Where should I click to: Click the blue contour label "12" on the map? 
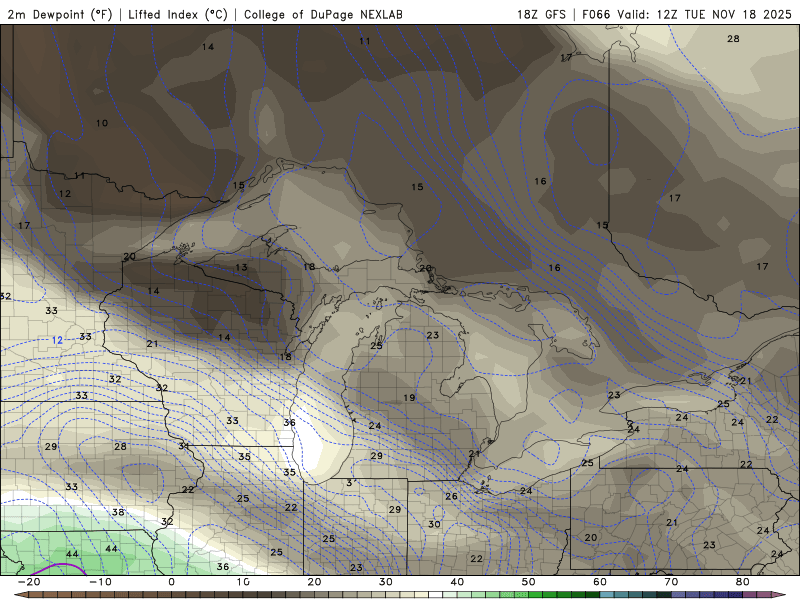point(57,340)
